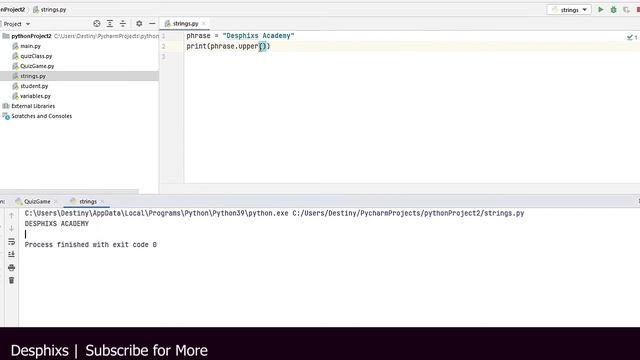Click 'Process finished with exit code 0' text
This screenshot has height=360, width=640.
[x=91, y=244]
